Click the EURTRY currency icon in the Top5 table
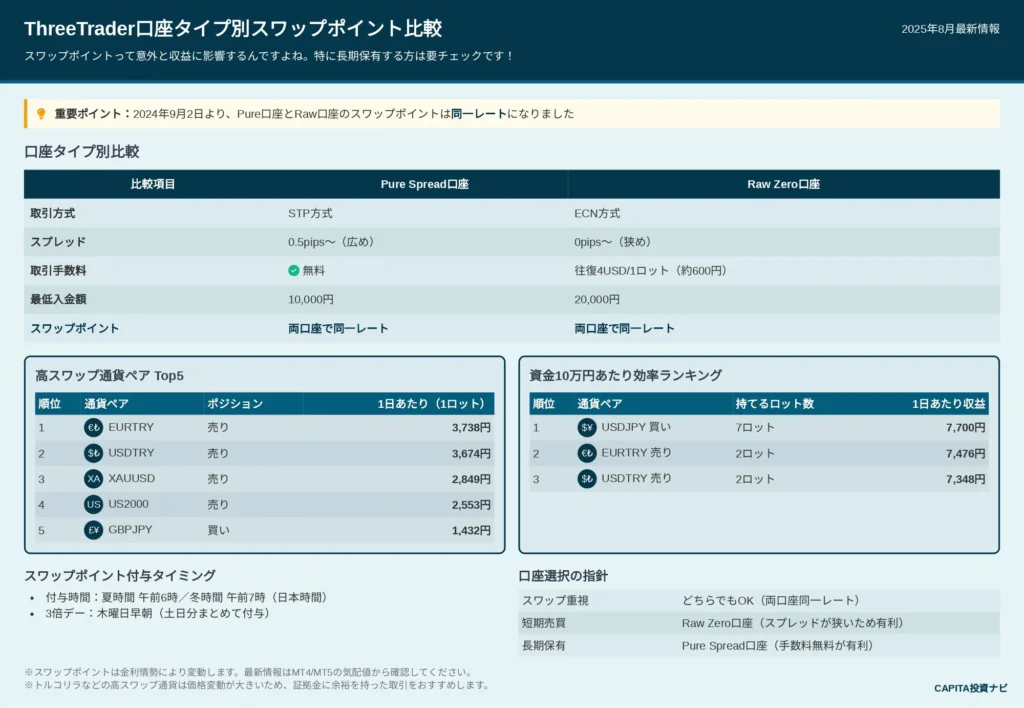This screenshot has height=708, width=1024. click(x=93, y=427)
